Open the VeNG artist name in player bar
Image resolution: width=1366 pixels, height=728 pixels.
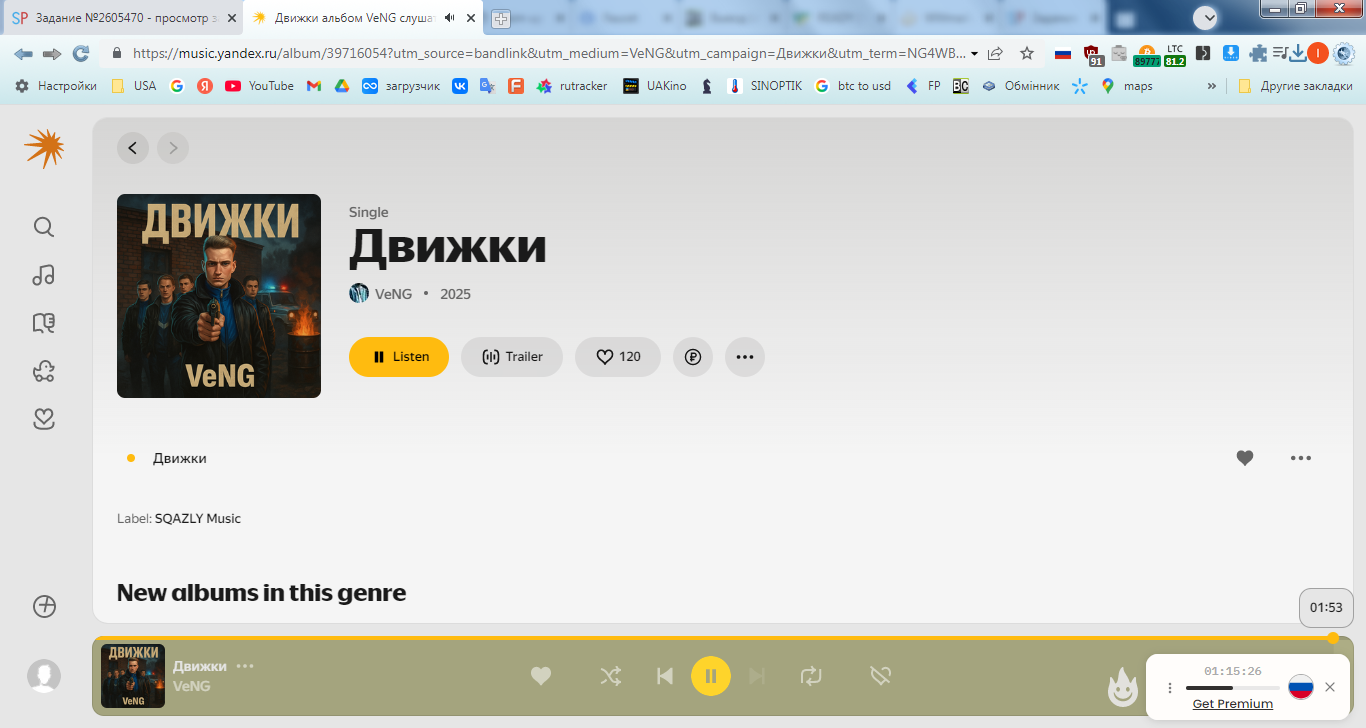(x=192, y=686)
